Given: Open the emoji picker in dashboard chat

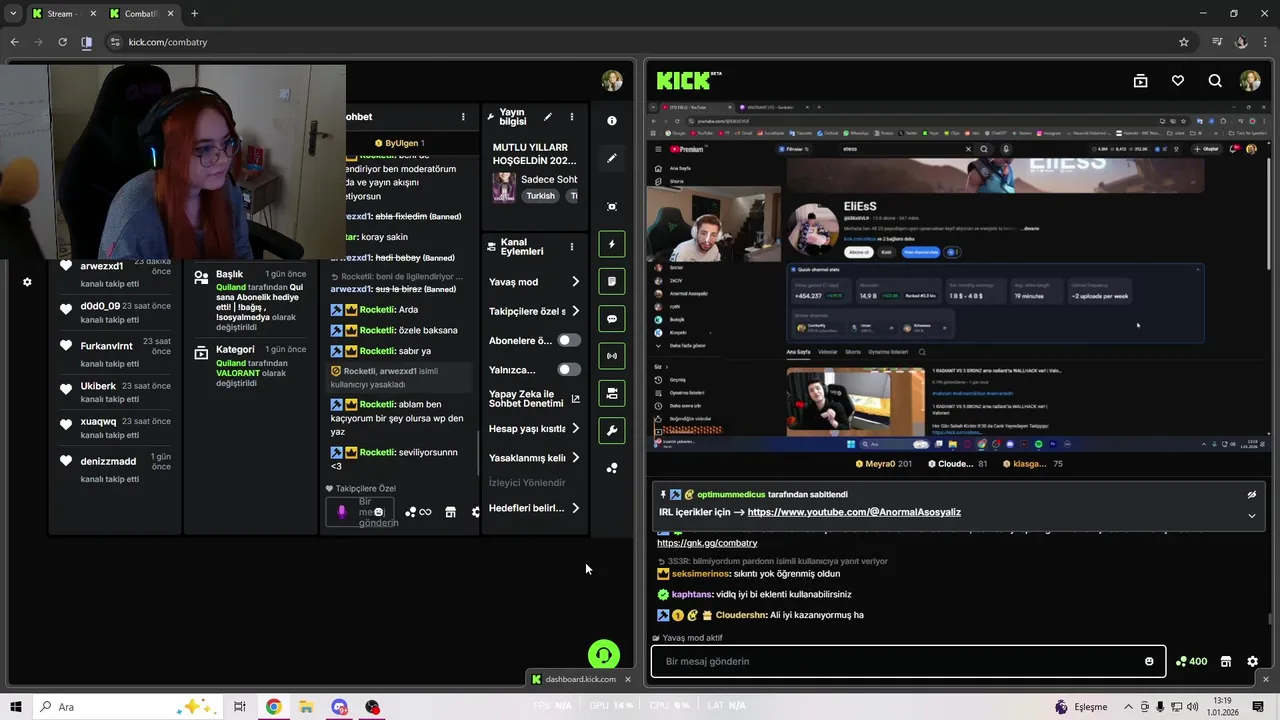Looking at the screenshot, I should click(378, 512).
